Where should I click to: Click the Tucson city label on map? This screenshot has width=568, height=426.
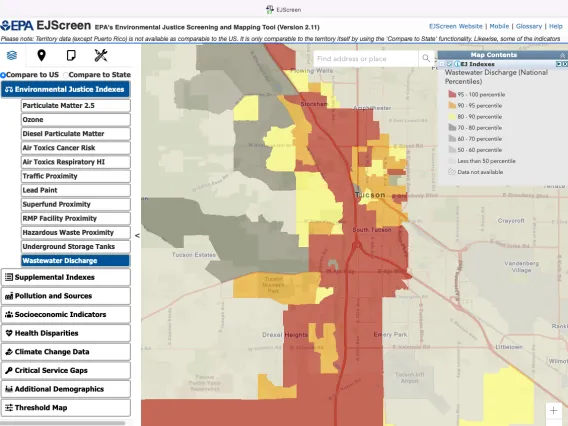click(x=370, y=195)
